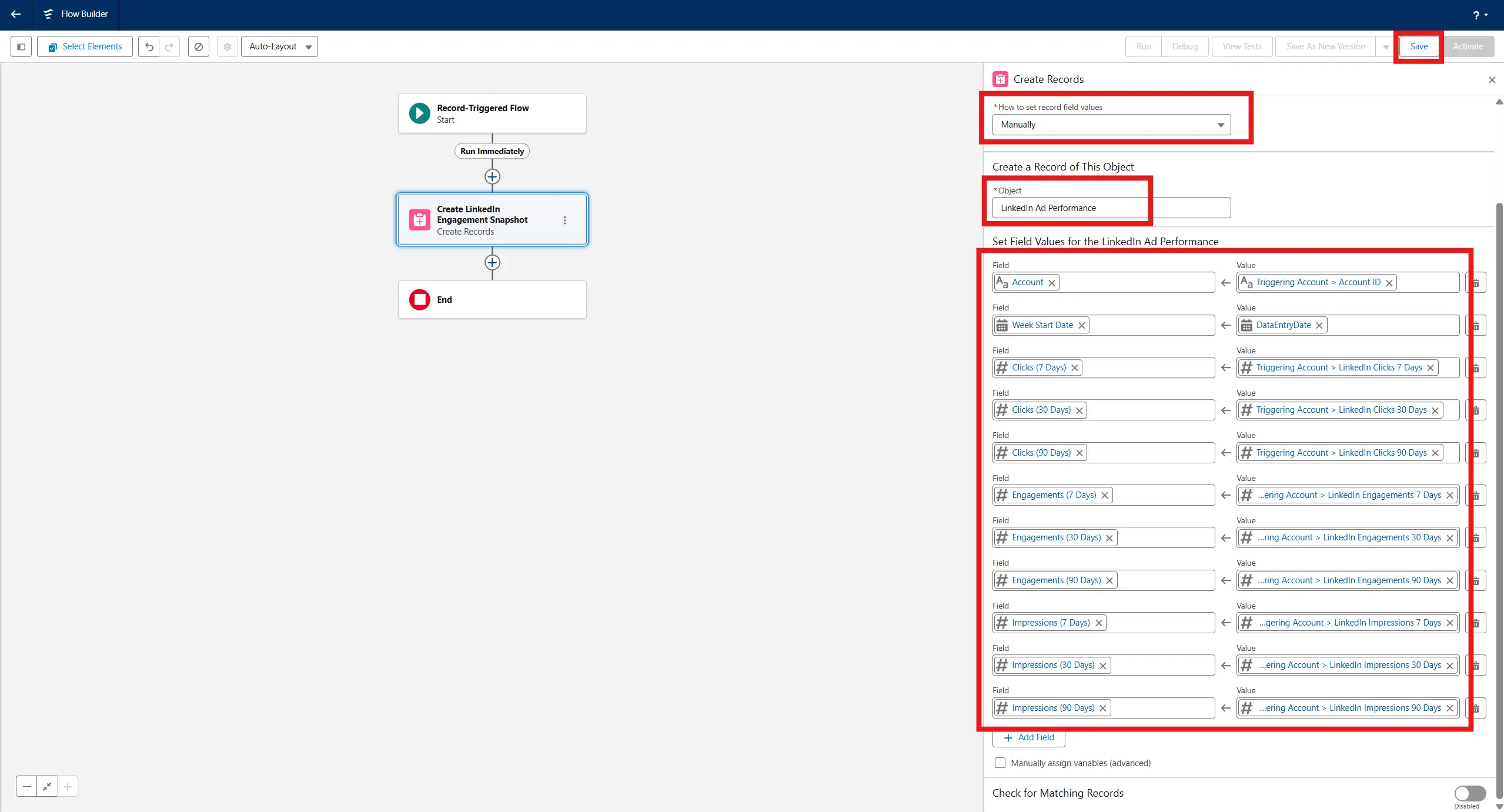Open actions menu on Create LinkedIn Engagement Snapshot

(564, 220)
